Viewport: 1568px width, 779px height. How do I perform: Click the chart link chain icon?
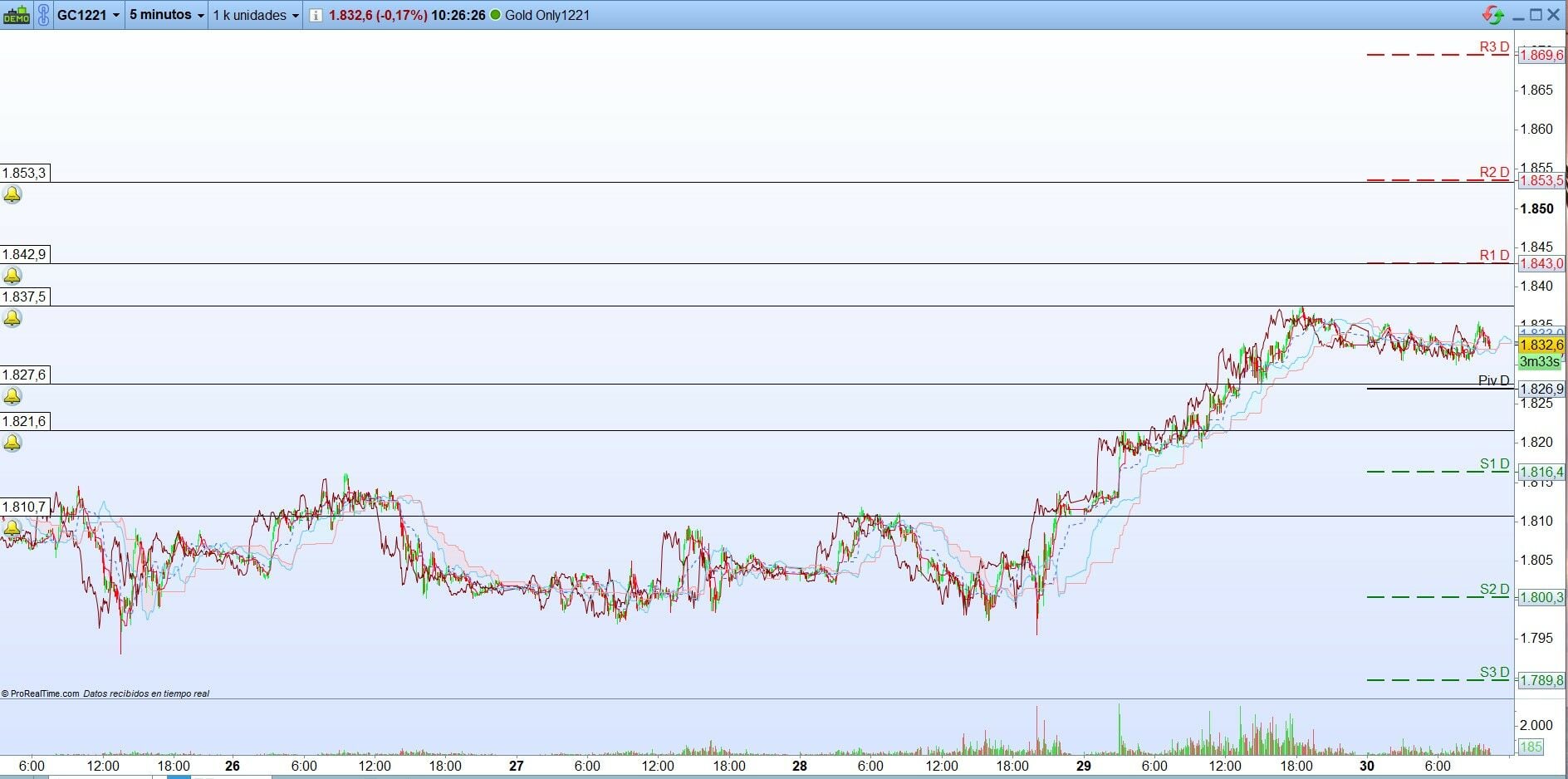tap(43, 15)
